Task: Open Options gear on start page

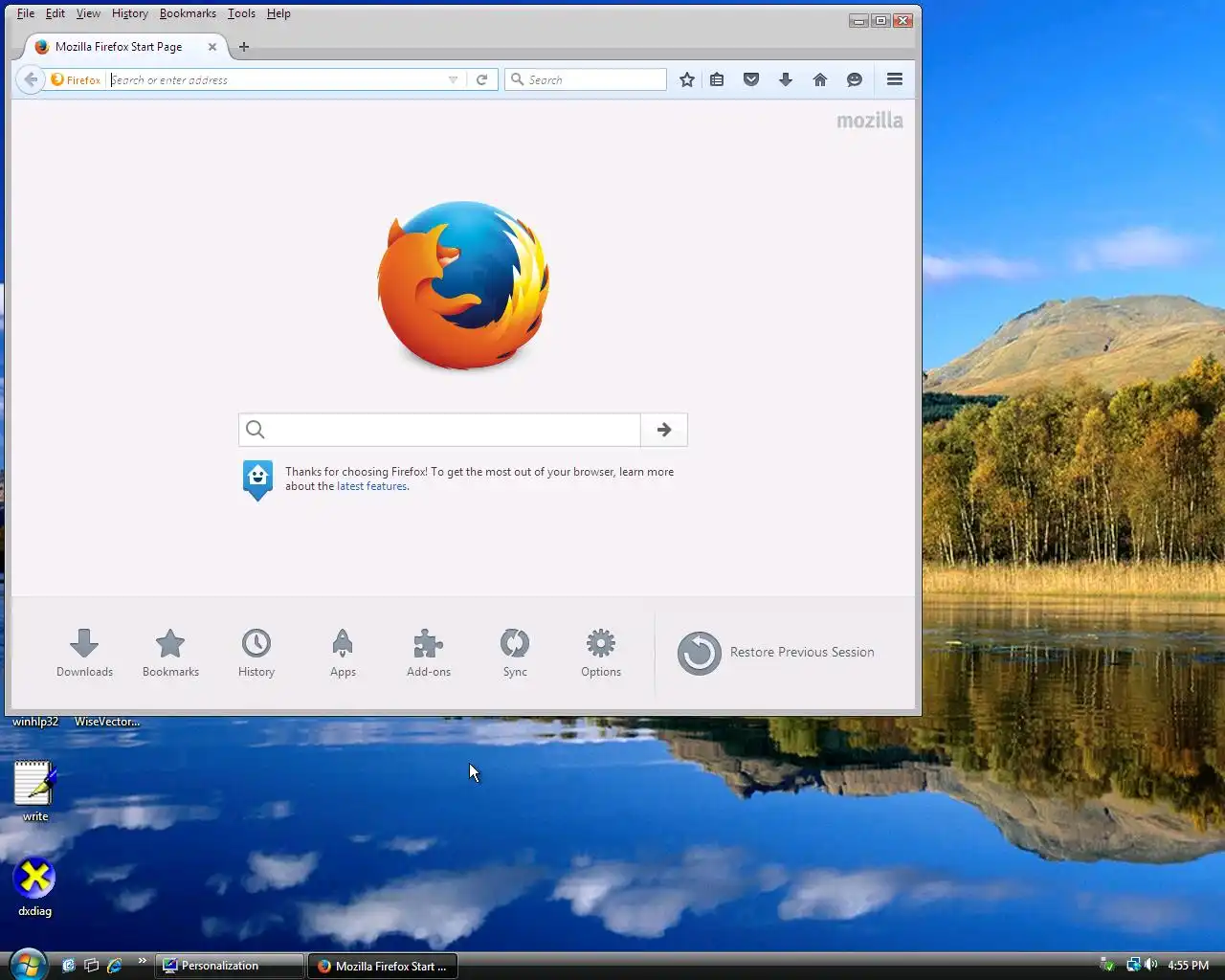Action: tap(601, 653)
